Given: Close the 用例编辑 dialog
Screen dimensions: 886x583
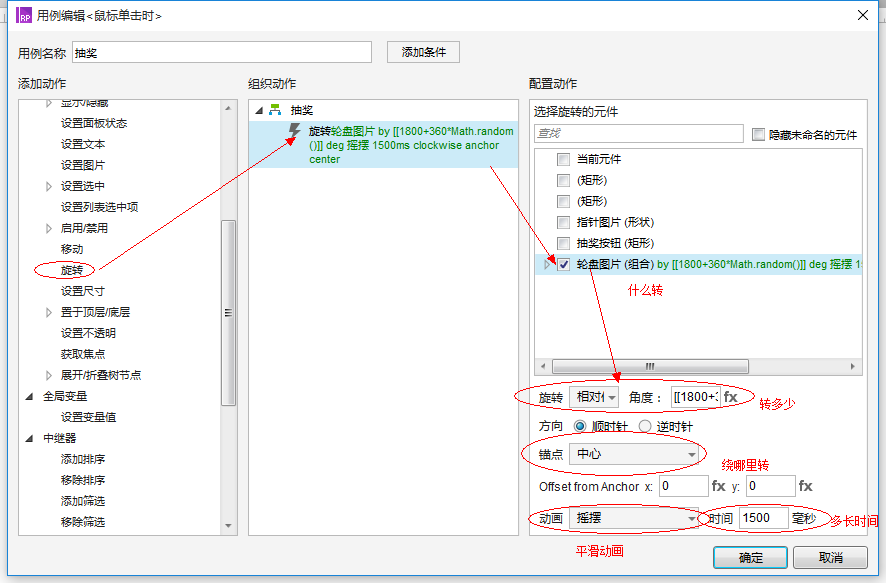Looking at the screenshot, I should click(x=863, y=15).
